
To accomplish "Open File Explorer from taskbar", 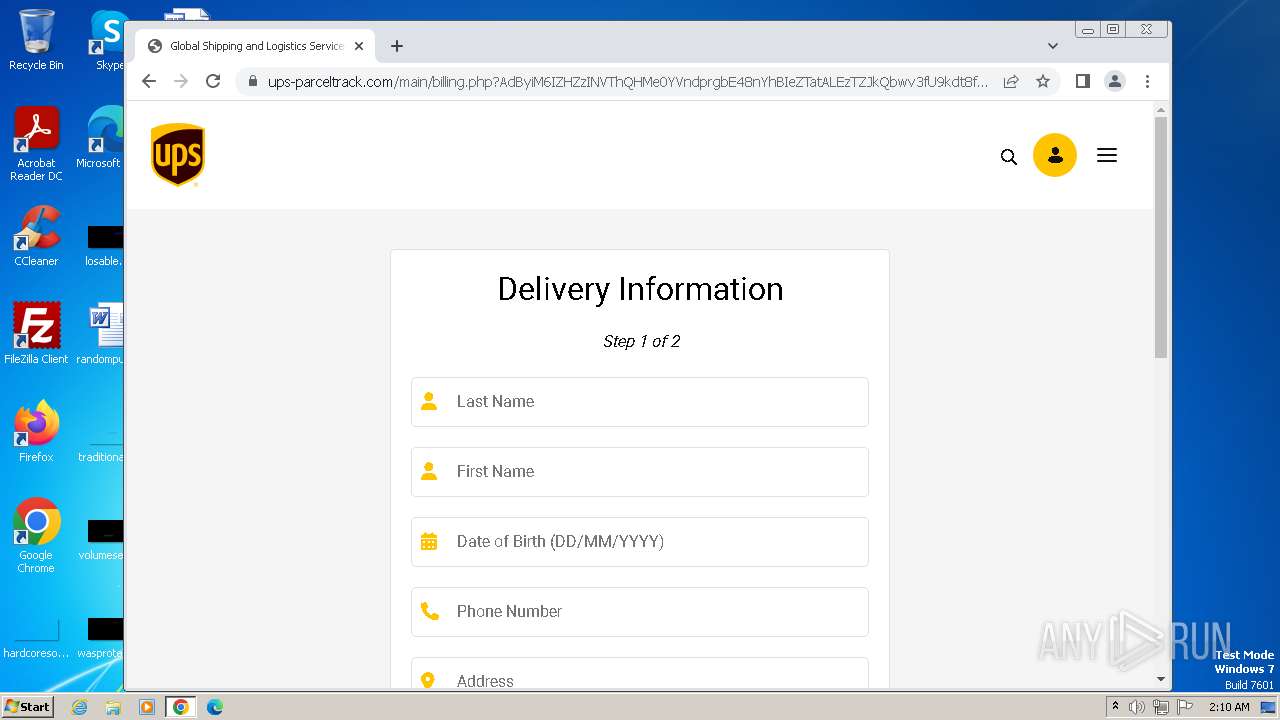I will [113, 707].
